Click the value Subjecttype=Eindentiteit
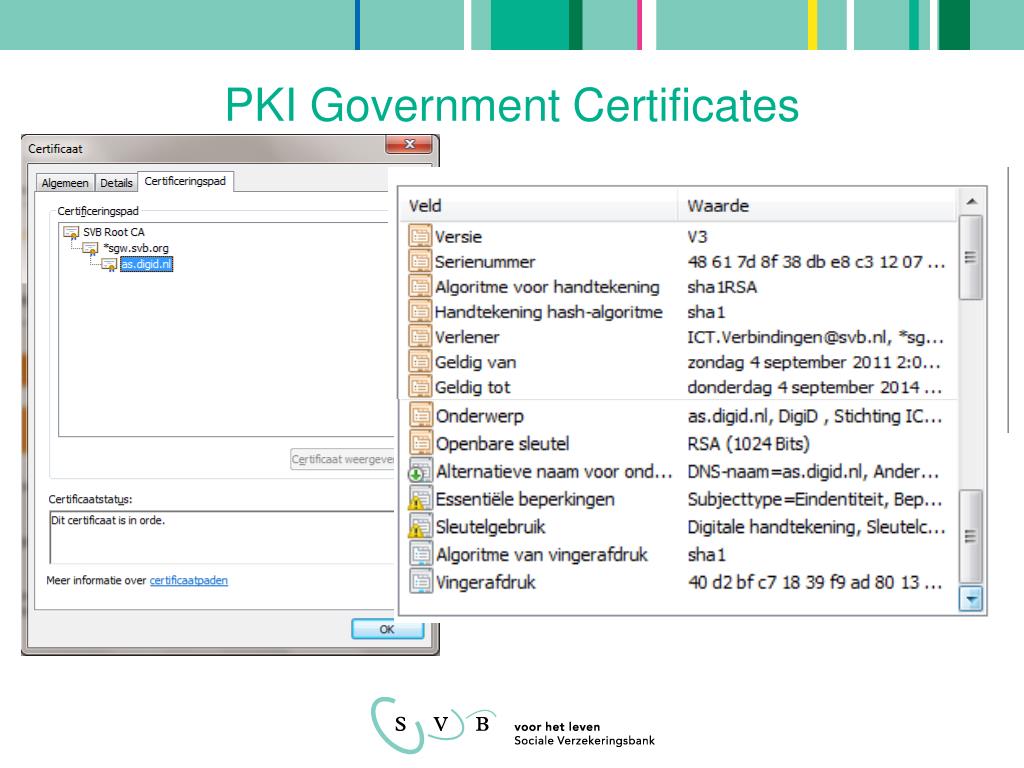Viewport: 1024px width, 768px height. (814, 500)
